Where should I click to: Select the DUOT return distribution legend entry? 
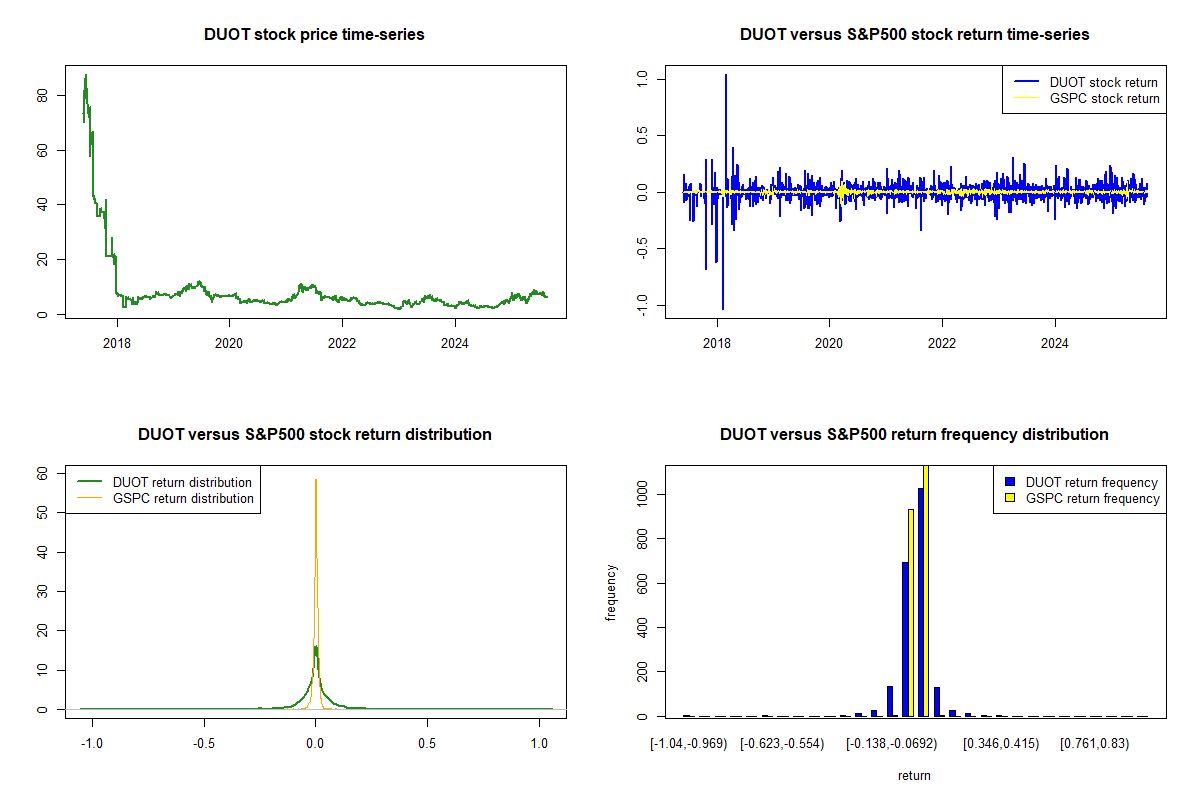point(182,482)
